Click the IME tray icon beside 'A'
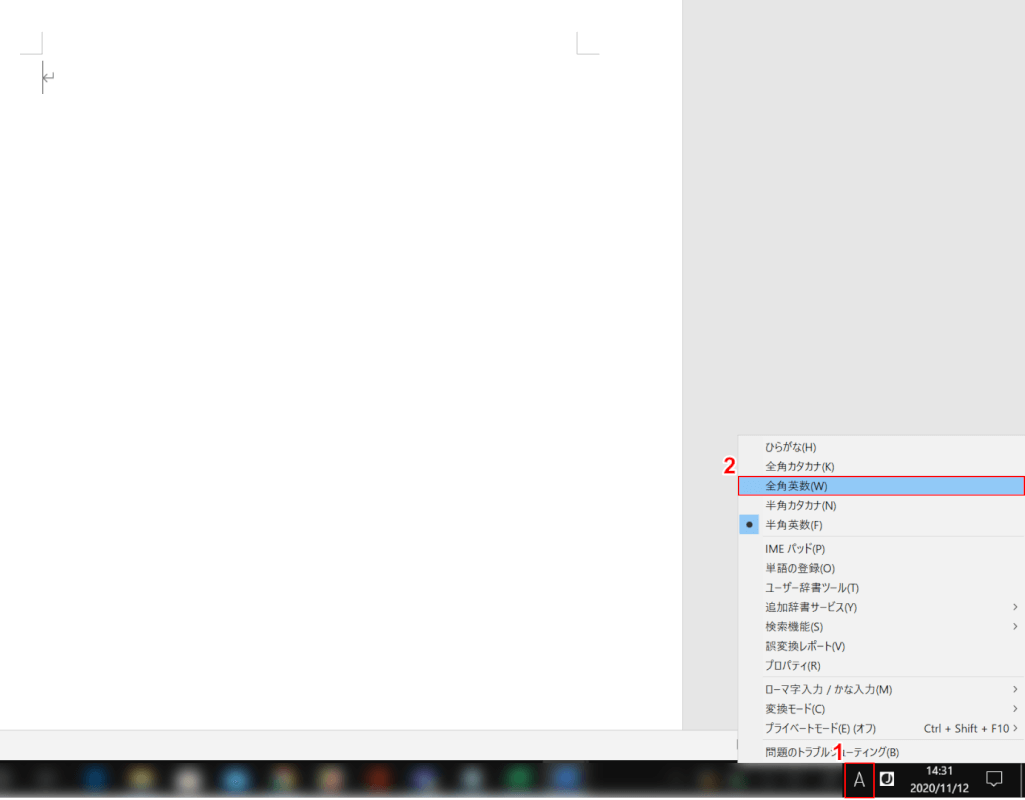Screen dimensions: 1025x800 pyautogui.click(x=886, y=779)
